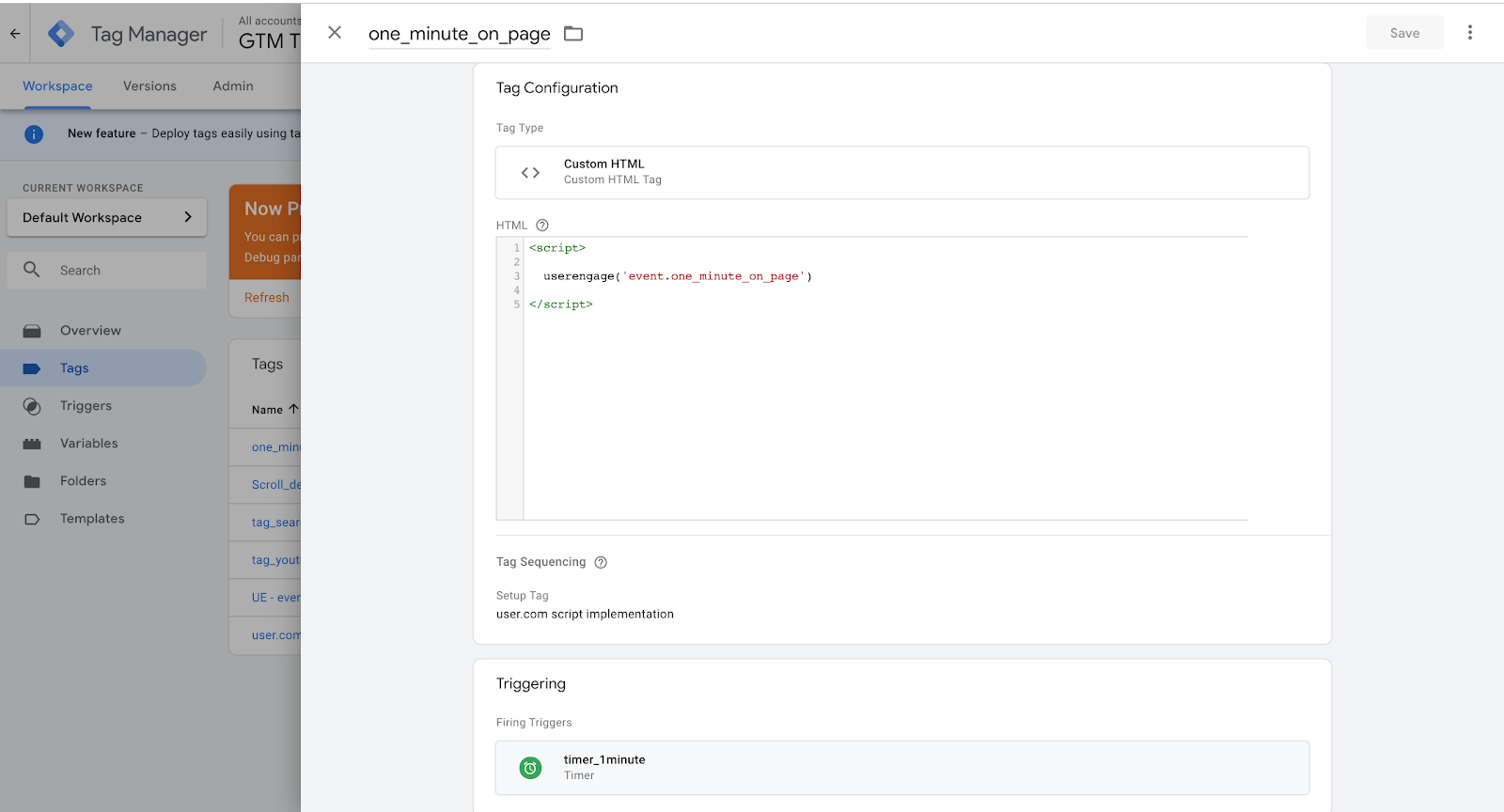The image size is (1504, 812).
Task: Click the HTML help question mark icon
Action: pos(542,226)
